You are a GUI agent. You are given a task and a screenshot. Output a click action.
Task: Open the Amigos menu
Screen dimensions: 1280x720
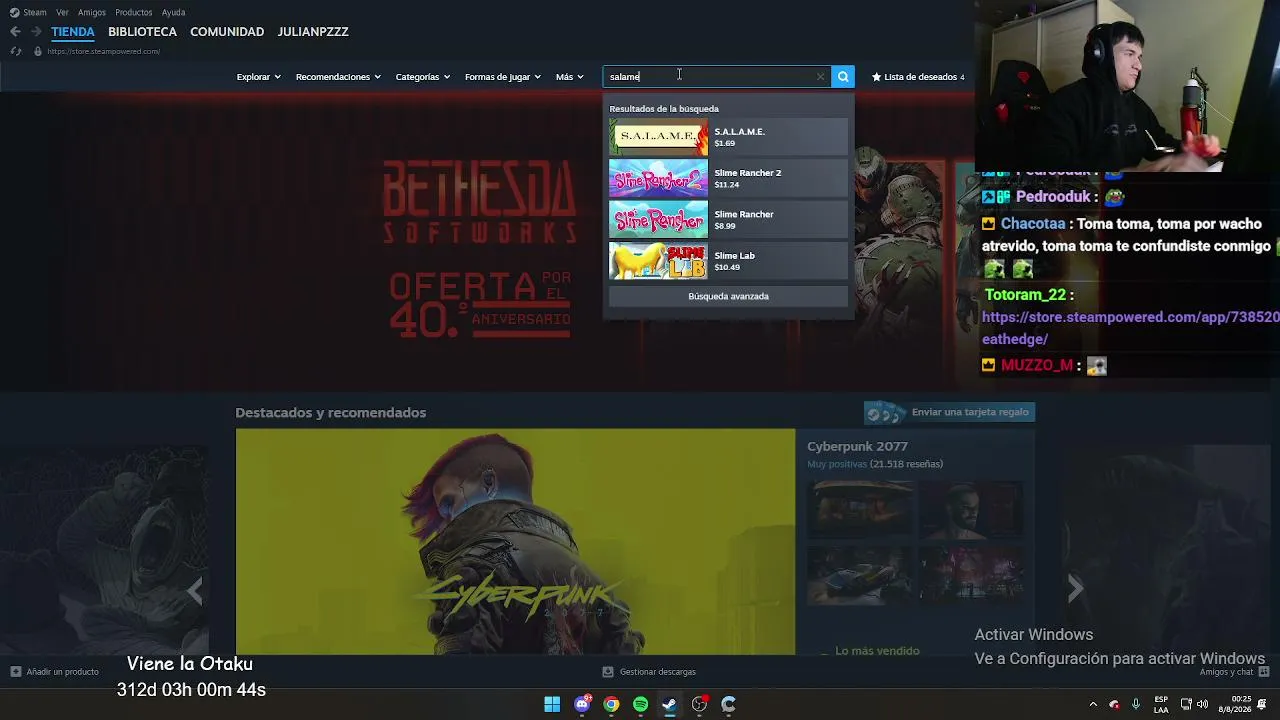pyautogui.click(x=92, y=12)
